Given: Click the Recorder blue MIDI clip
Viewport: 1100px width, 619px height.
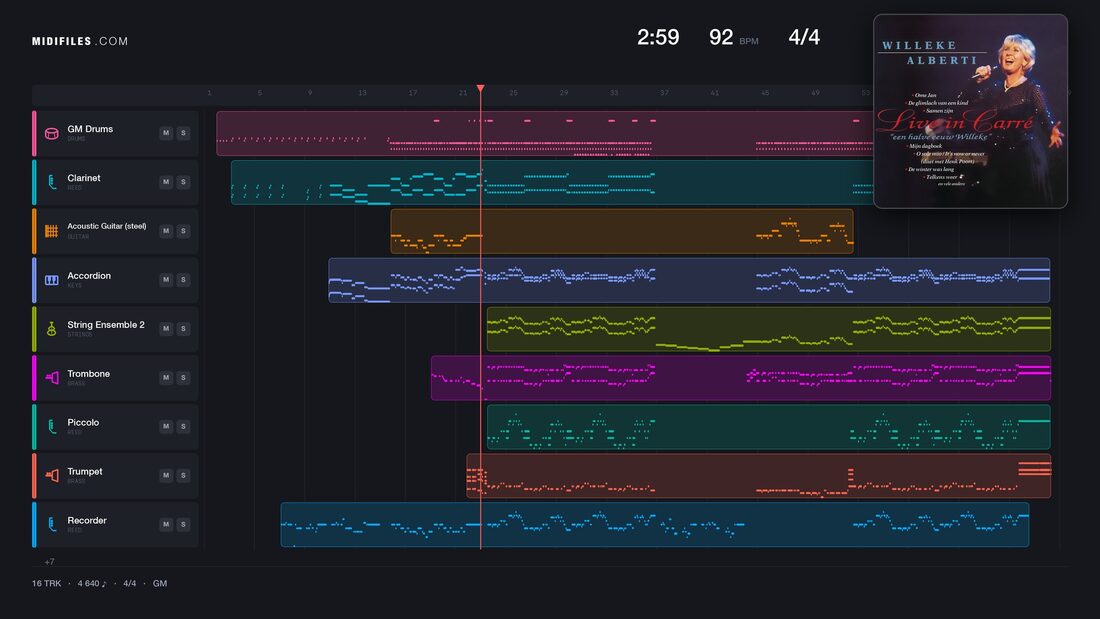Looking at the screenshot, I should [655, 524].
